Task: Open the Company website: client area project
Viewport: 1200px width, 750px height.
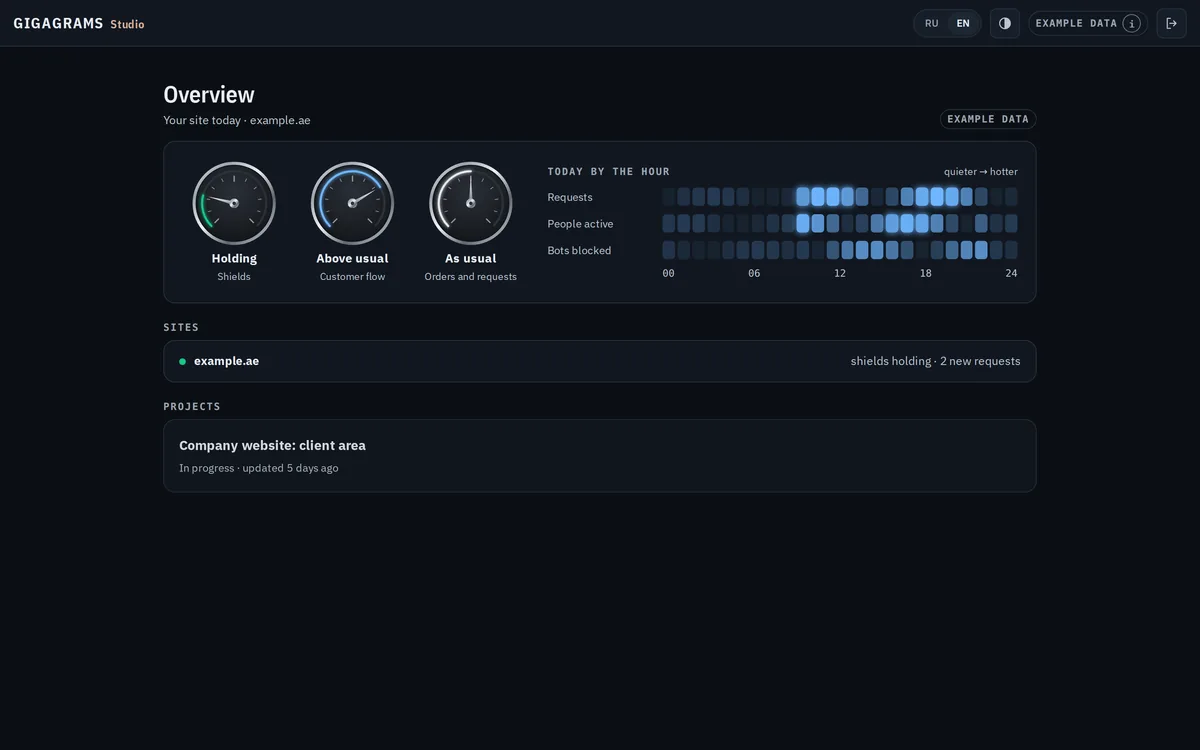Action: pos(600,455)
